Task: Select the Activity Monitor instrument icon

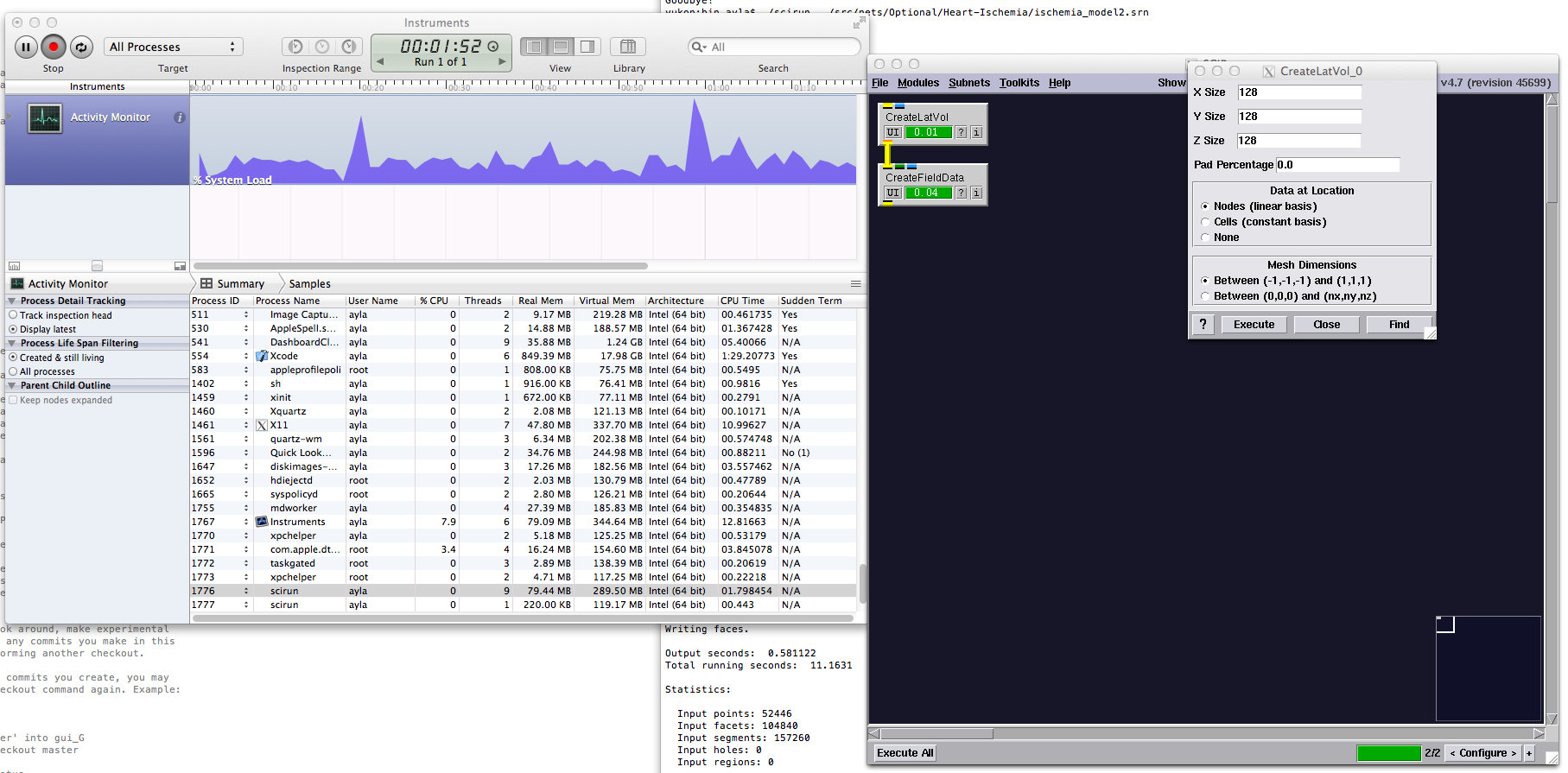Action: (44, 118)
